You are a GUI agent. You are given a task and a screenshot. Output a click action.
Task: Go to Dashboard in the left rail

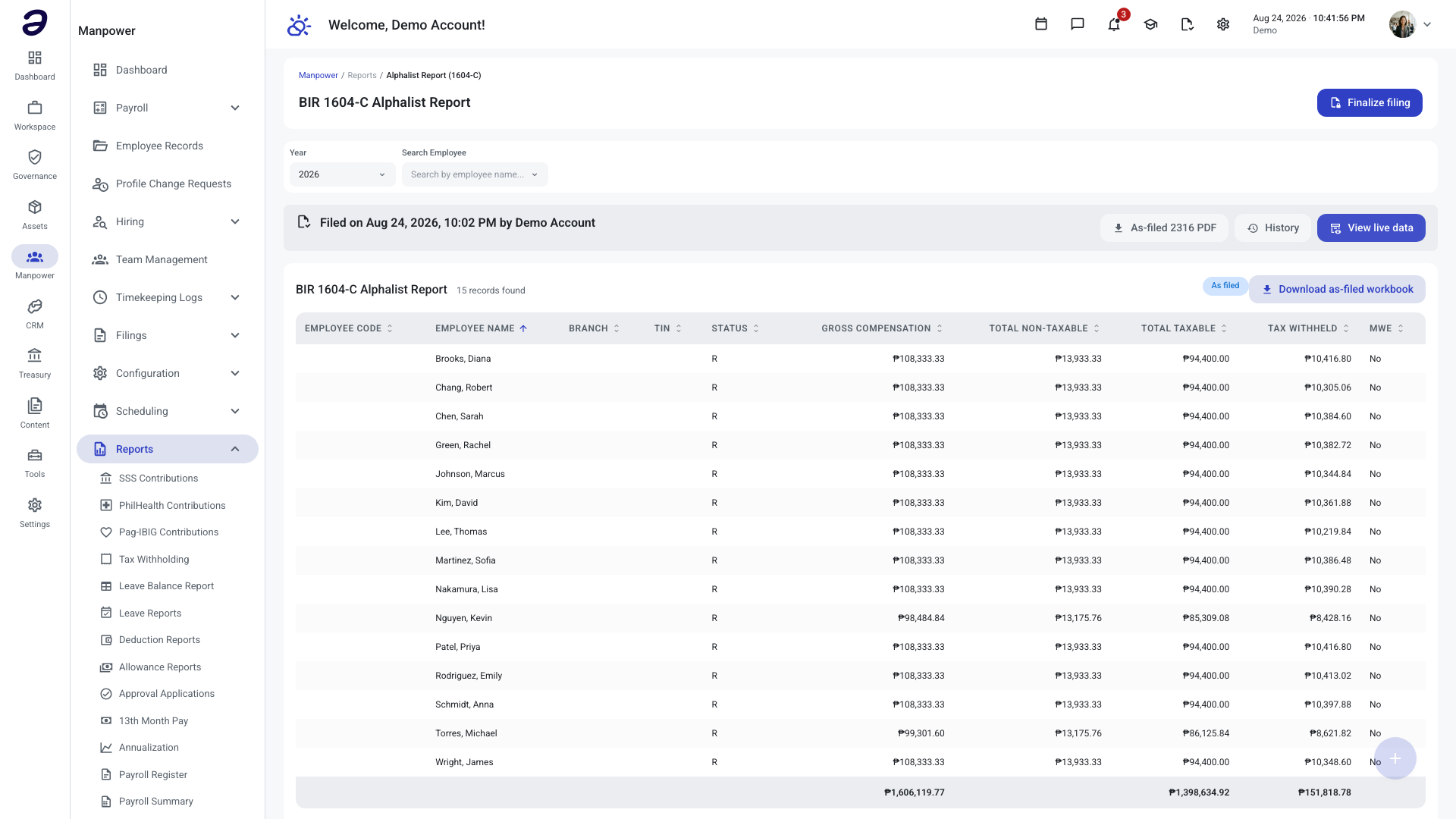[x=35, y=65]
